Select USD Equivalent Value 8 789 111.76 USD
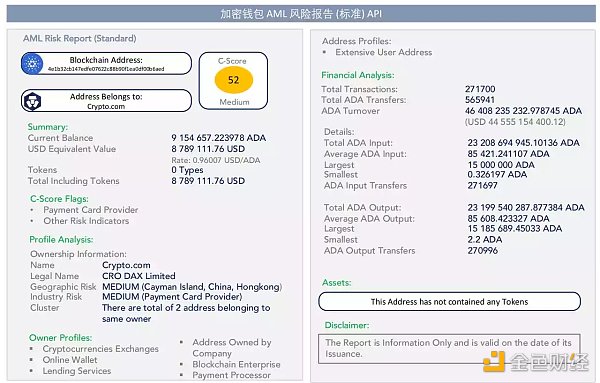 (x=208, y=149)
